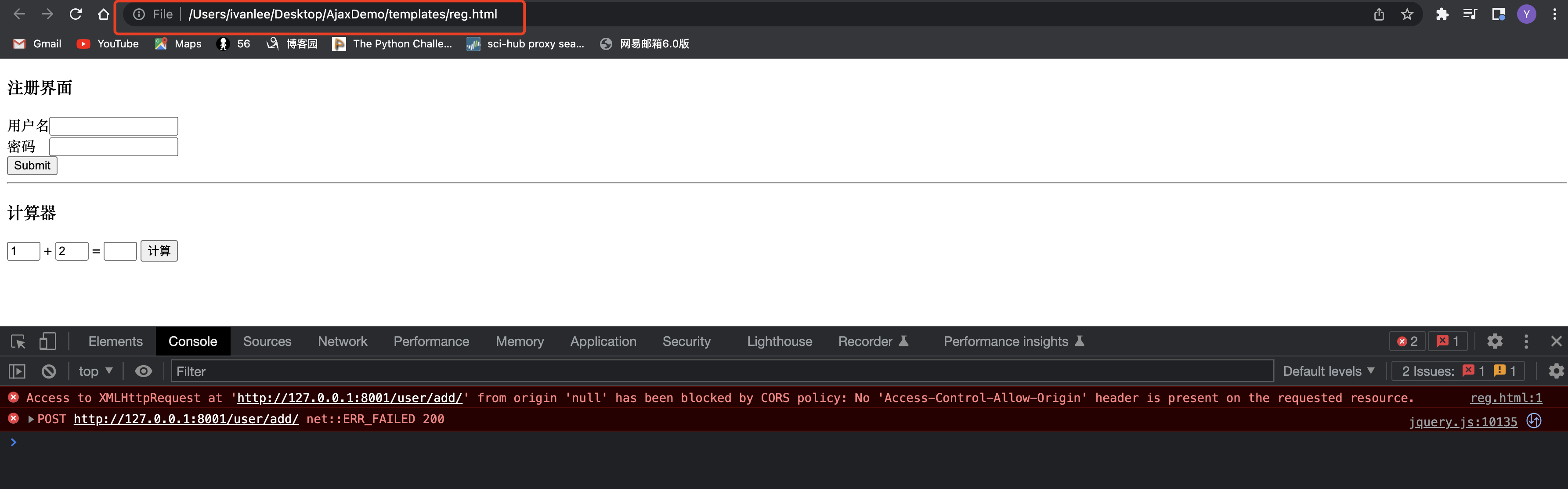Open The Python Challenge bookmark
Screen dimensions: 1568x489
392,44
